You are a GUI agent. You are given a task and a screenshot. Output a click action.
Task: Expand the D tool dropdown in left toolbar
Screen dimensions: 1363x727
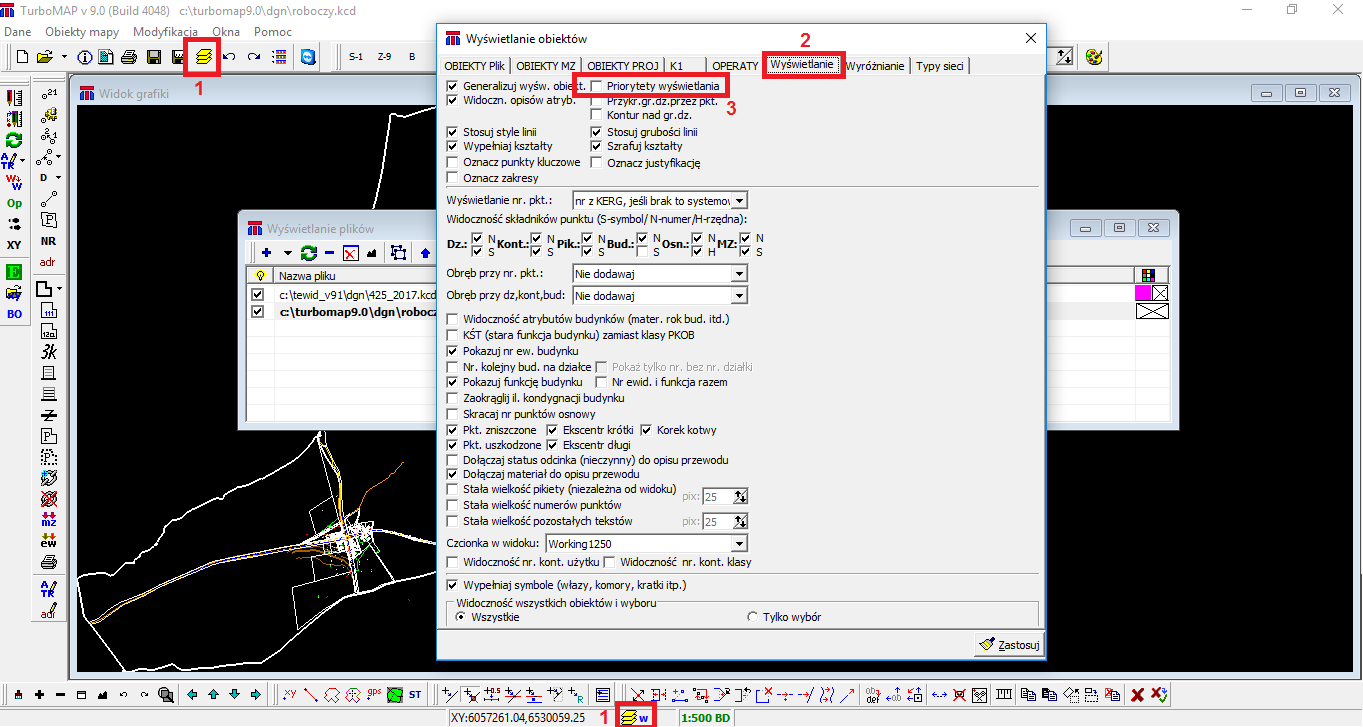pyautogui.click(x=58, y=178)
